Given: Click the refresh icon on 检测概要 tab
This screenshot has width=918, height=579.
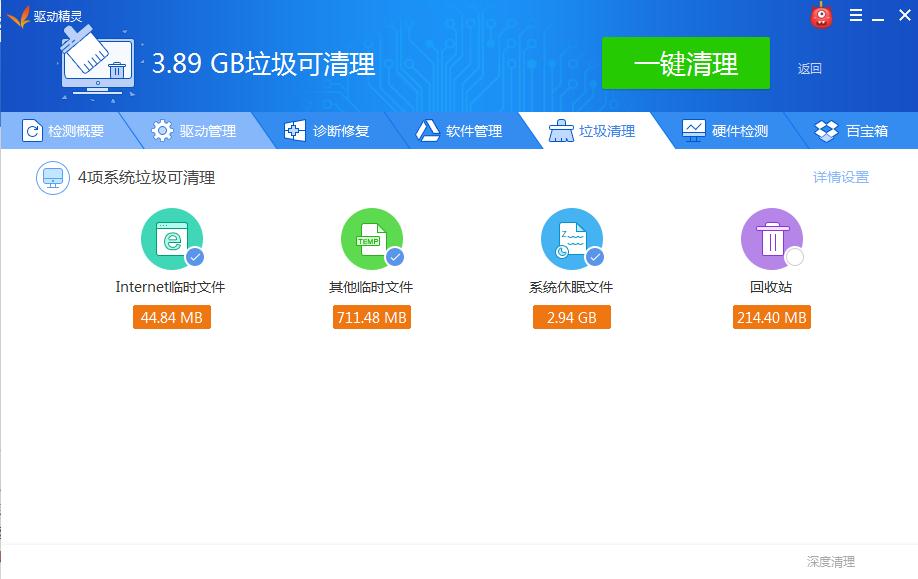Looking at the screenshot, I should [32, 131].
